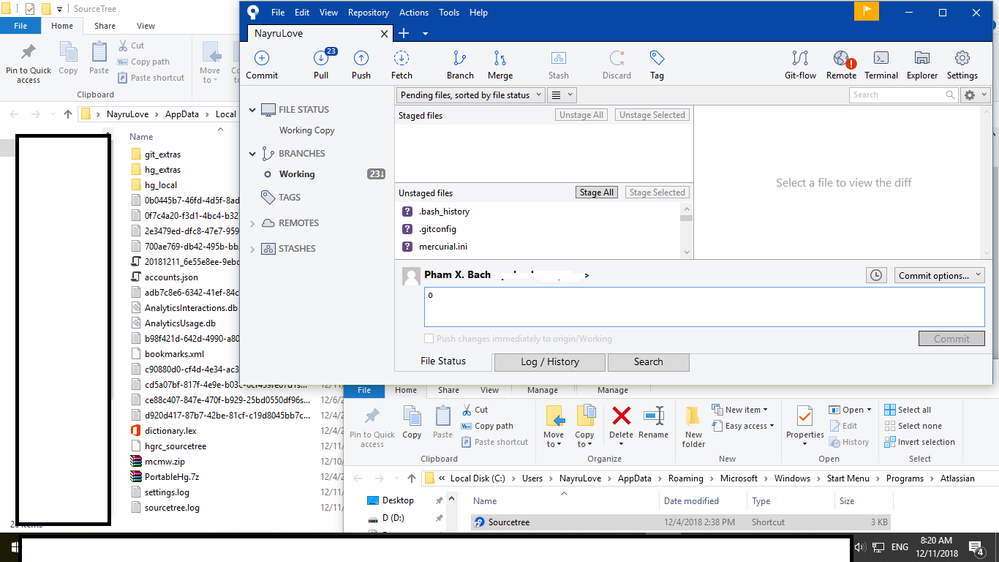The height and width of the screenshot is (562, 999).
Task: Select the .gitconfig unstaged file
Action: pos(437,229)
